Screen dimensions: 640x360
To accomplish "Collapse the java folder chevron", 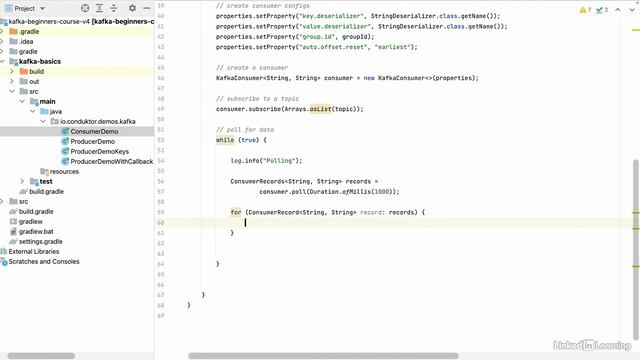I will point(33,111).
